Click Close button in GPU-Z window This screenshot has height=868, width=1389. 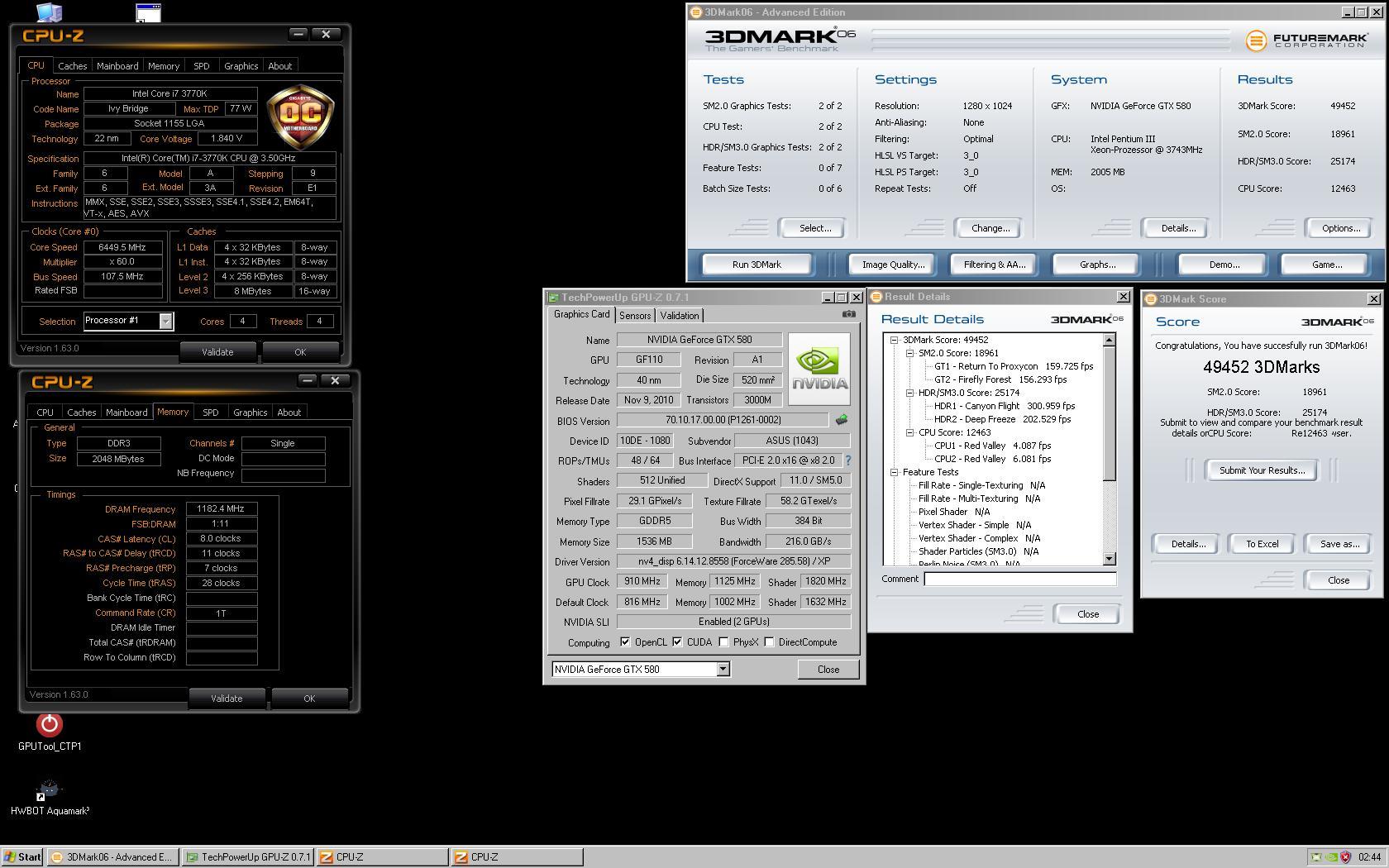click(x=828, y=670)
